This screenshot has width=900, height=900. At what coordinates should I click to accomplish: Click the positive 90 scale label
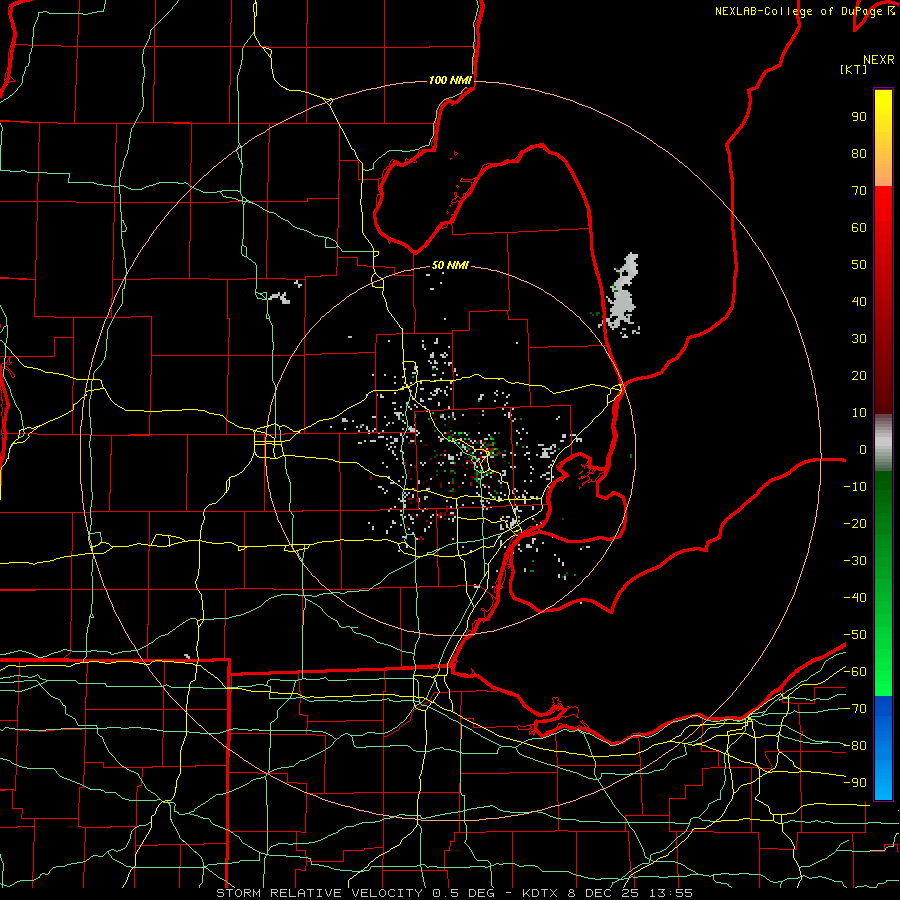[859, 117]
